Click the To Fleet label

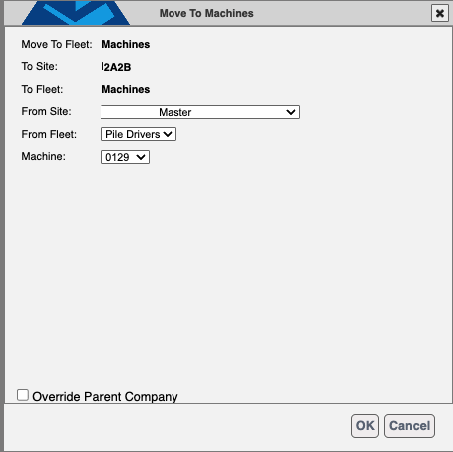42,89
